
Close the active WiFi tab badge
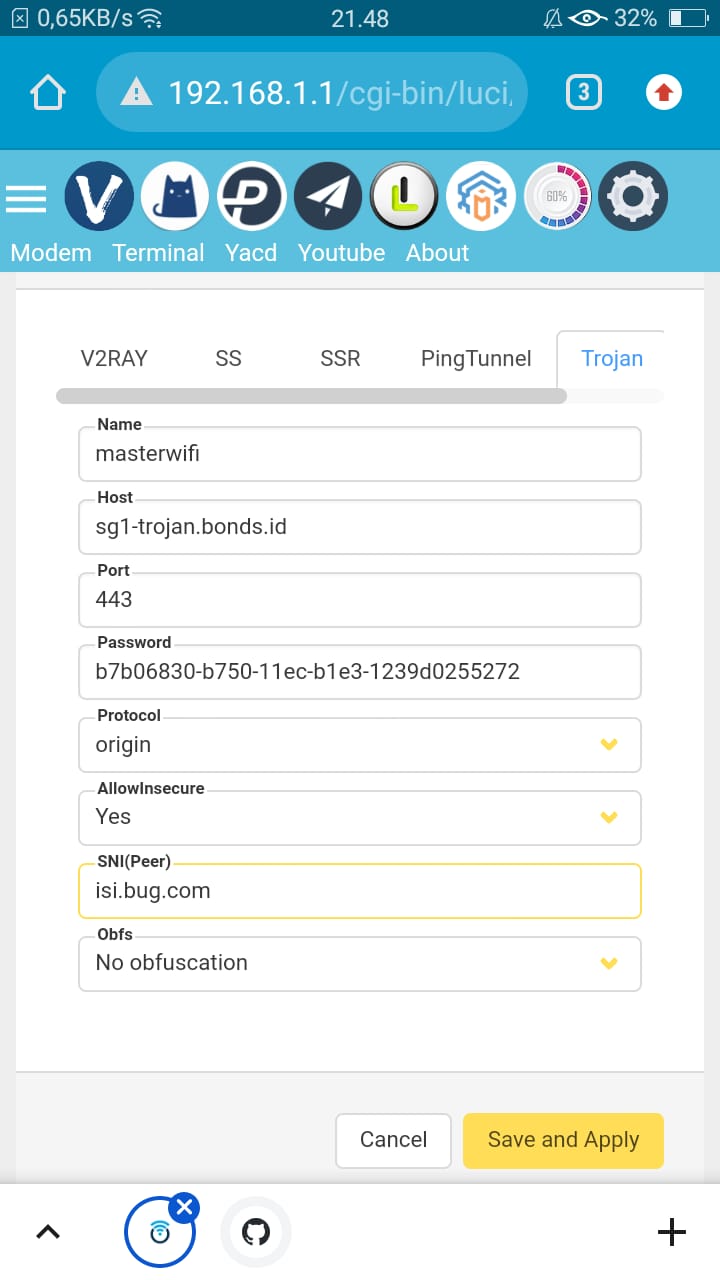(184, 1208)
